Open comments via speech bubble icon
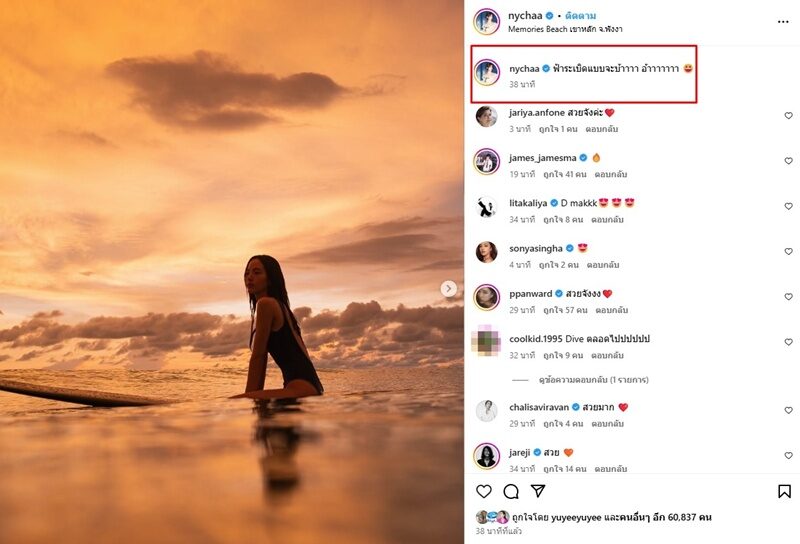The height and width of the screenshot is (544, 800). point(511,491)
